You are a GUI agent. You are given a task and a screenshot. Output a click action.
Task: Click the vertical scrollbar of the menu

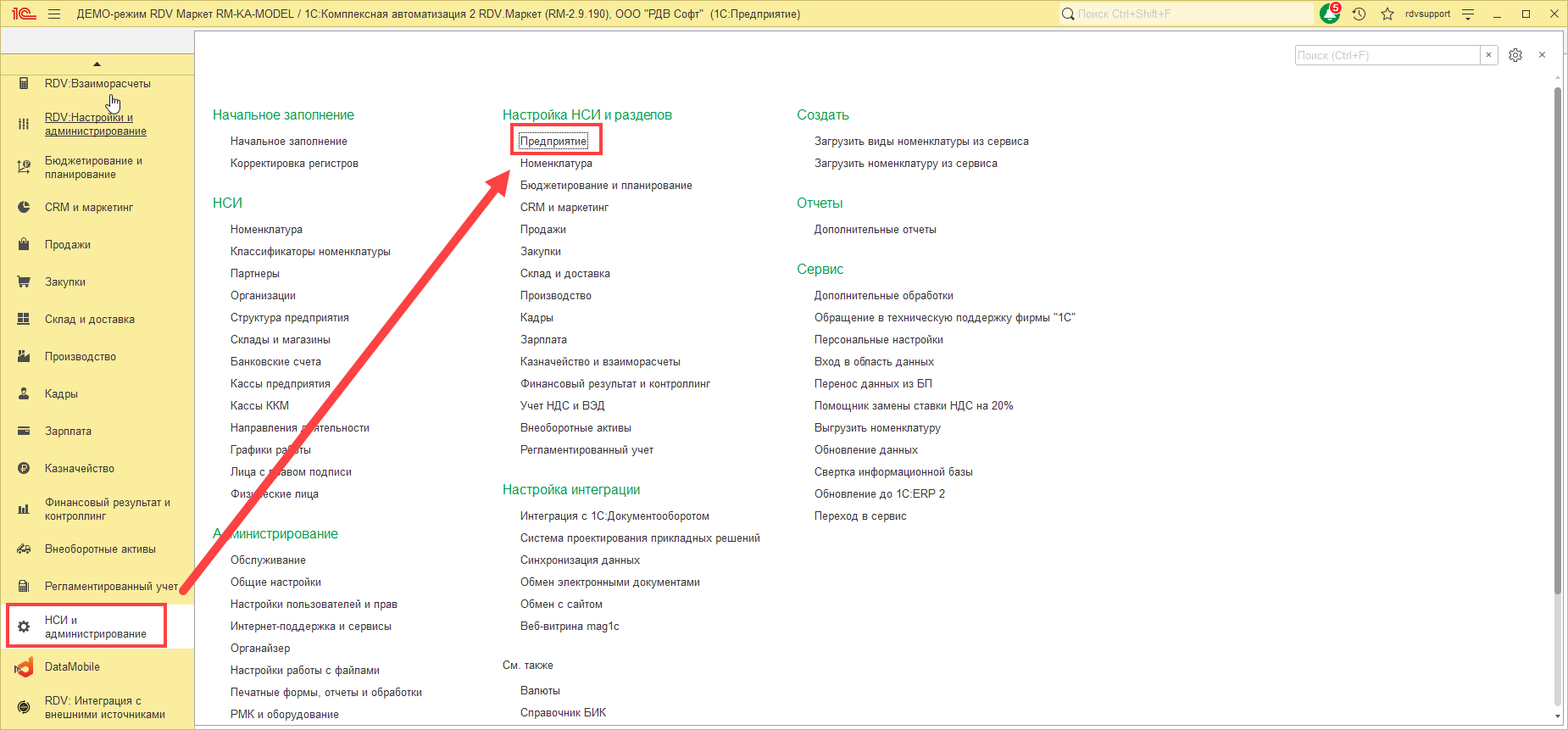[x=1558, y=339]
